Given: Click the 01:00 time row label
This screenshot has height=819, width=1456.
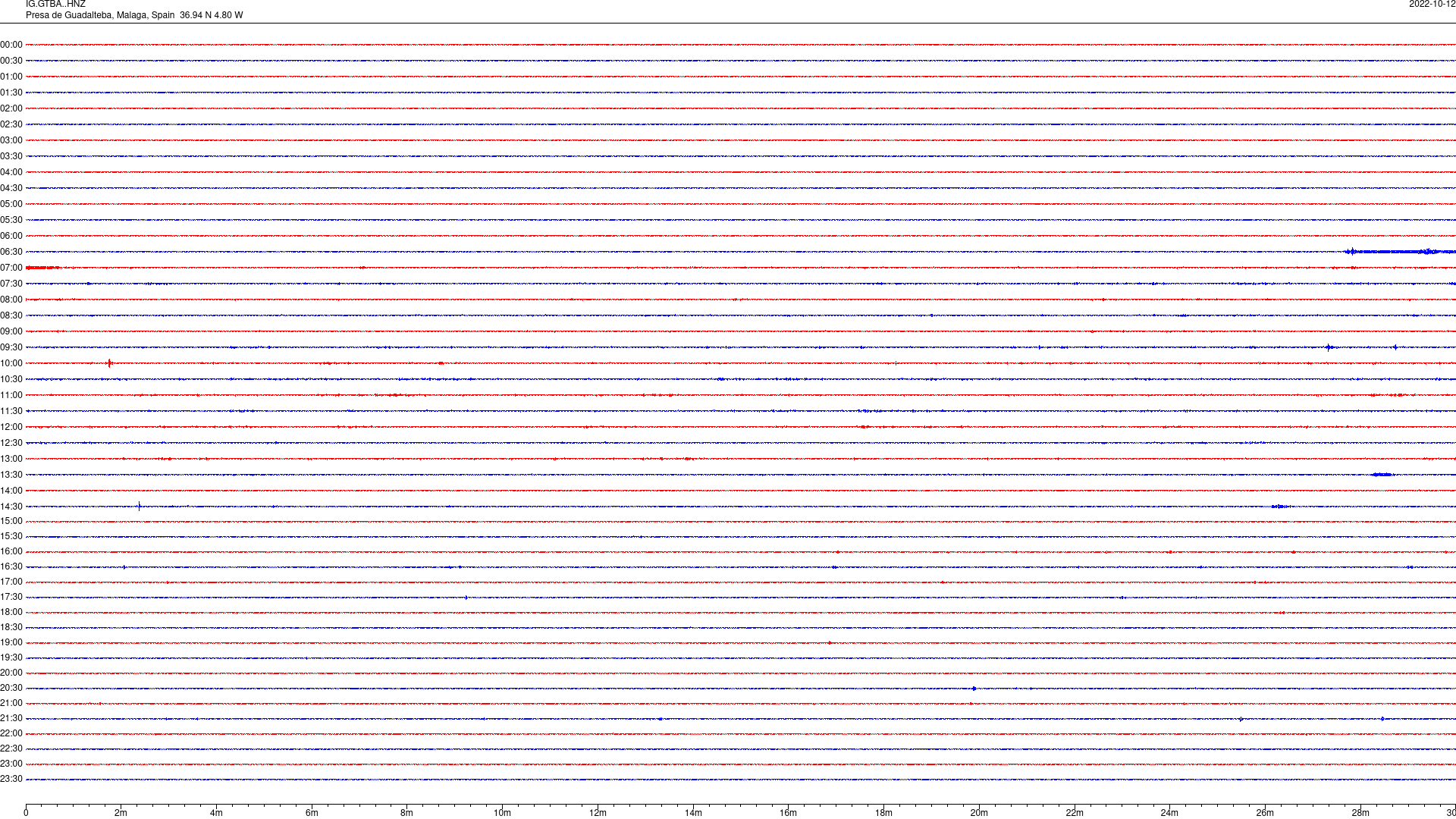Looking at the screenshot, I should pos(11,77).
